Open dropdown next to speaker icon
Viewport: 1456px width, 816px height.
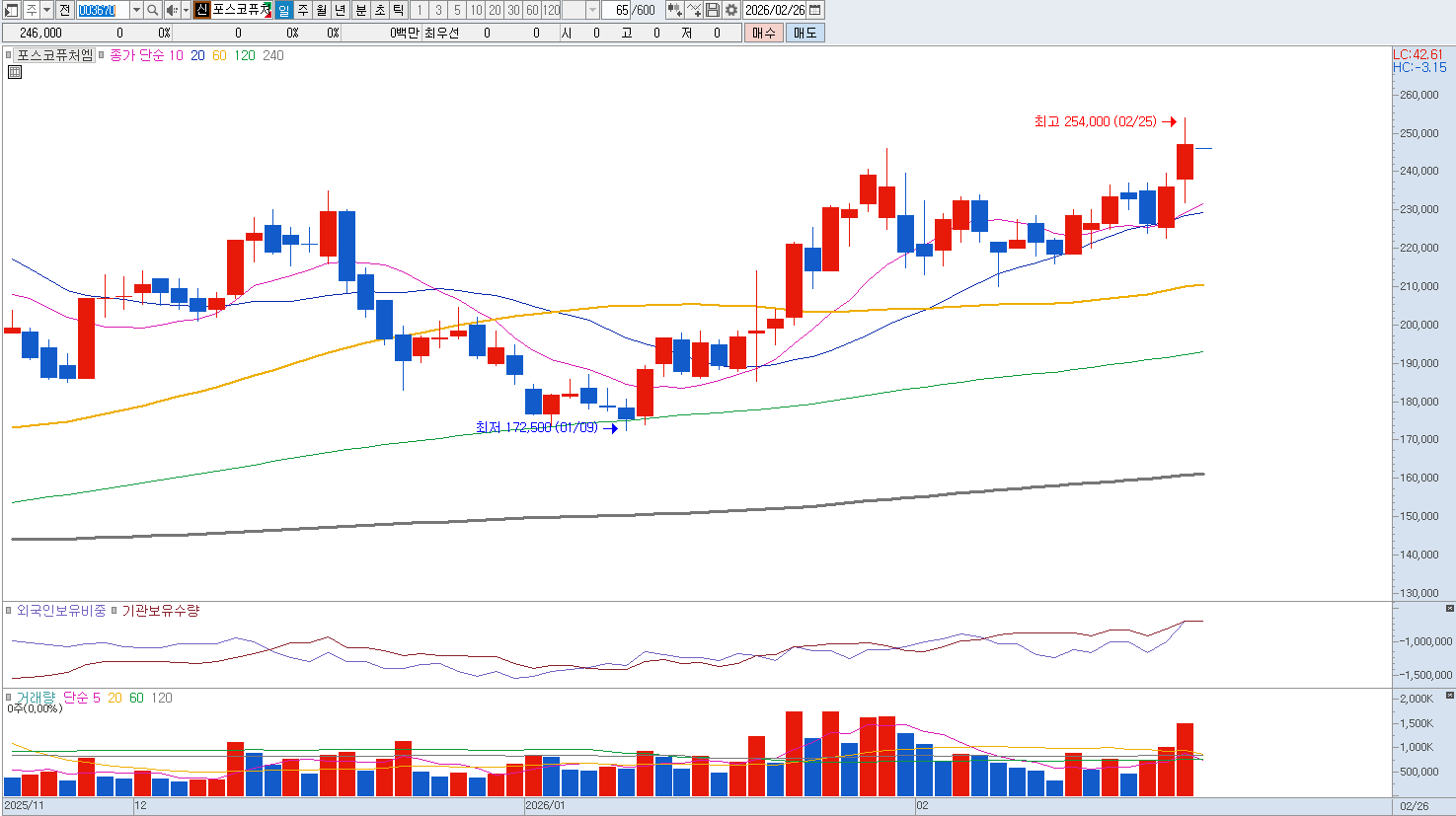coord(186,10)
